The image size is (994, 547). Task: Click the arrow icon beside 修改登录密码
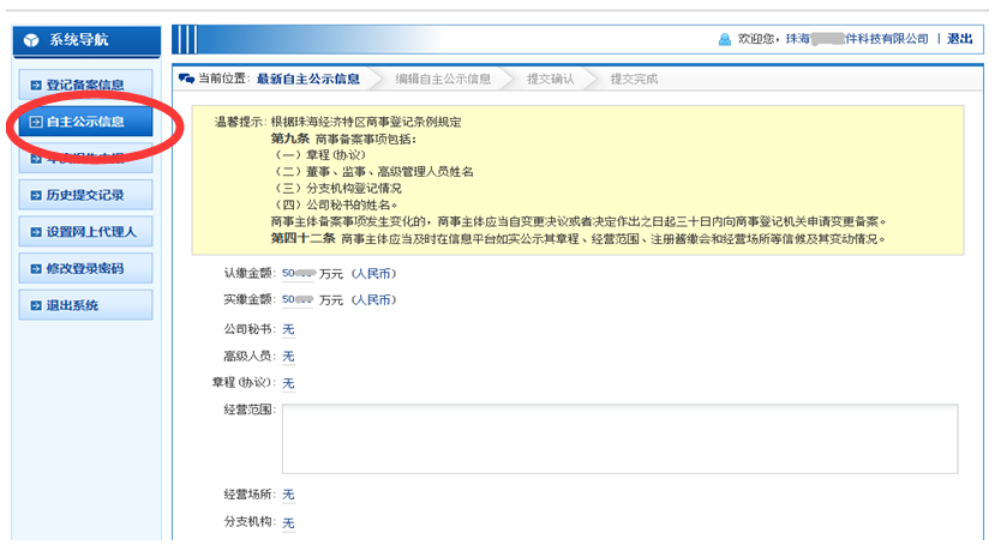36,269
